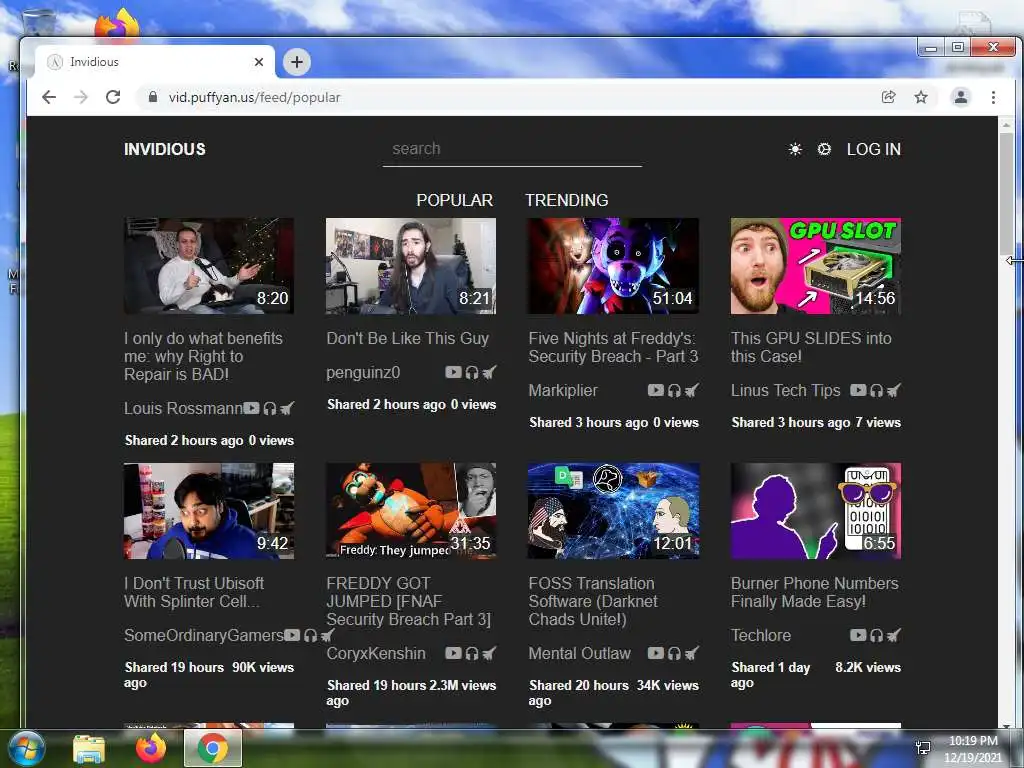The height and width of the screenshot is (768, 1024).
Task: Open Burner Phone Numbers video title
Action: point(814,592)
